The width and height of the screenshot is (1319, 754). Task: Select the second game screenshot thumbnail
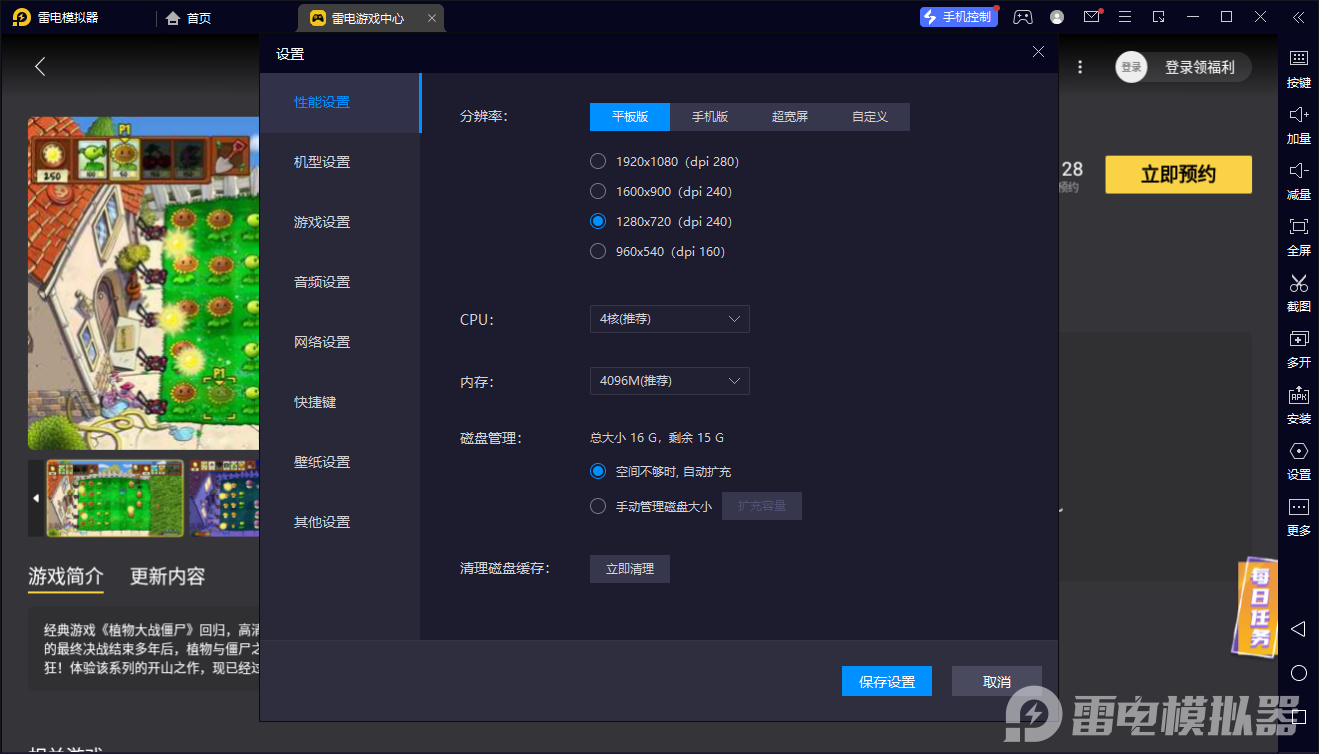[x=223, y=498]
